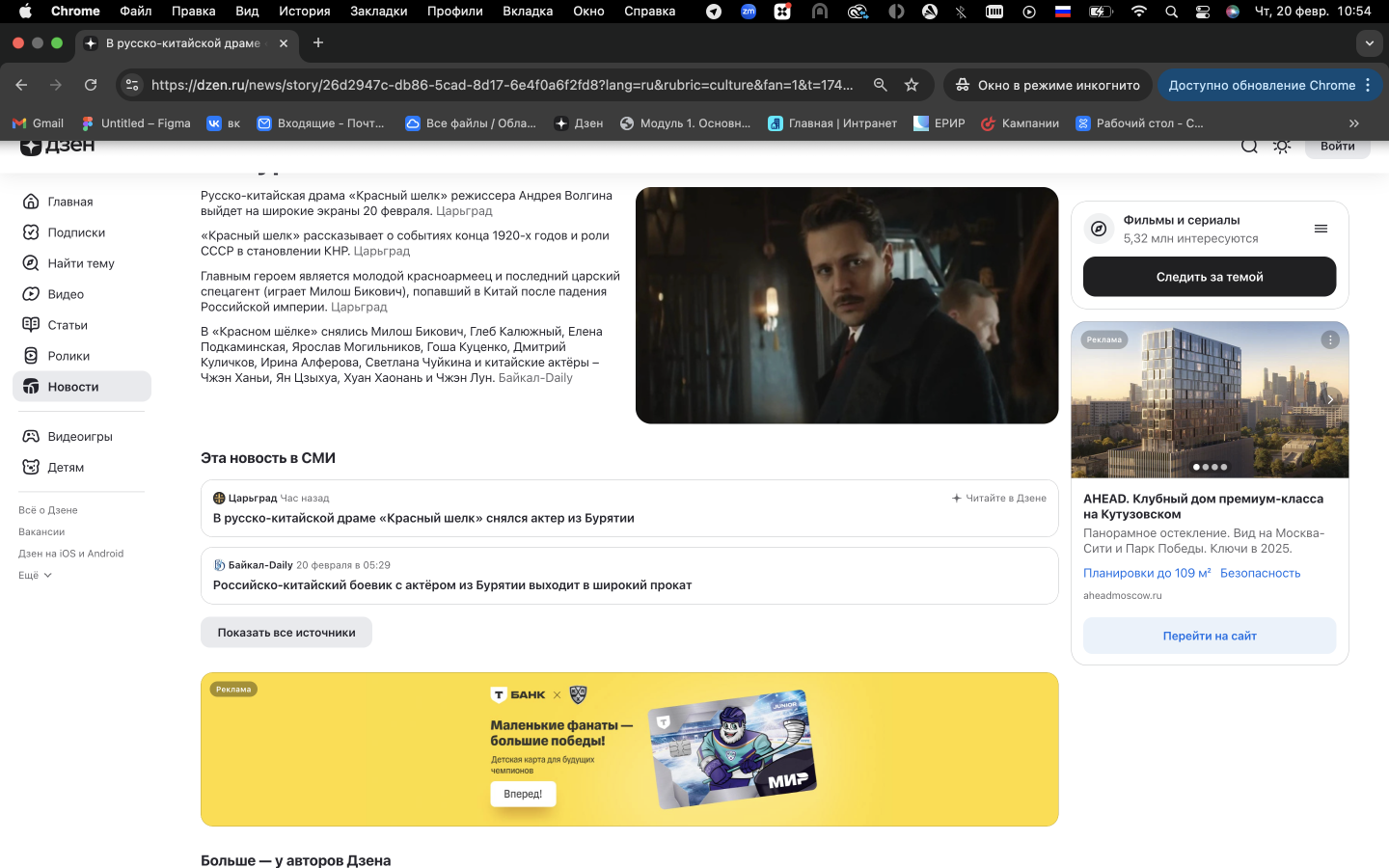The image size is (1389, 868).
Task: Click the search magnifier icon in Dzen header
Action: pos(1249,147)
